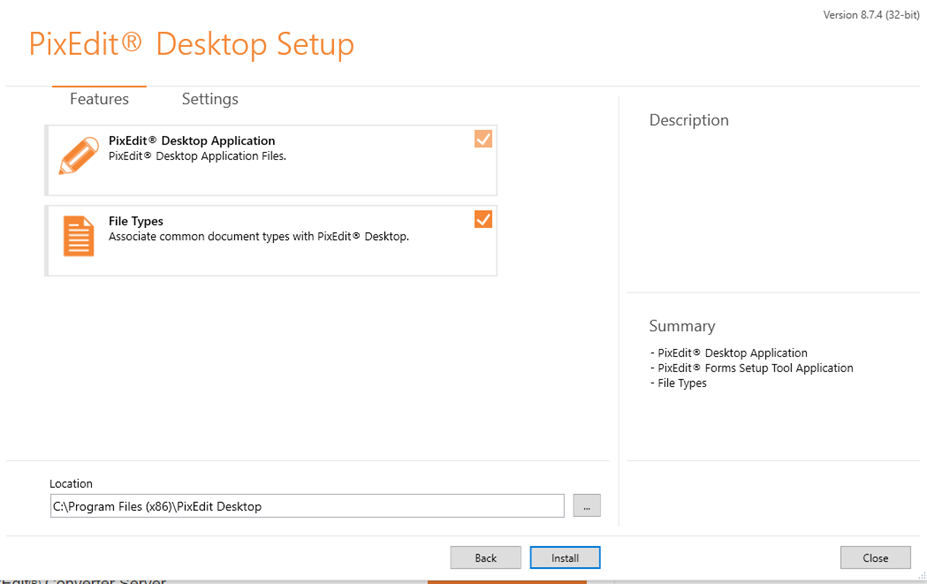
Task: Select the PixEdit Desktop Application feature title
Action: (192, 141)
